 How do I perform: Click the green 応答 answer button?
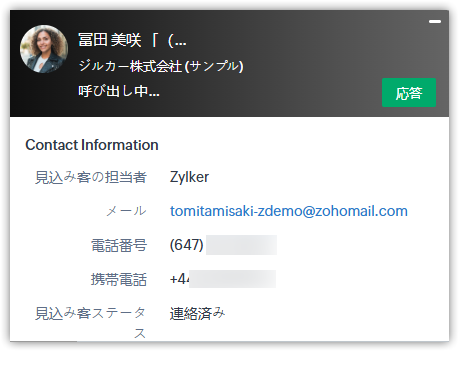click(x=409, y=93)
